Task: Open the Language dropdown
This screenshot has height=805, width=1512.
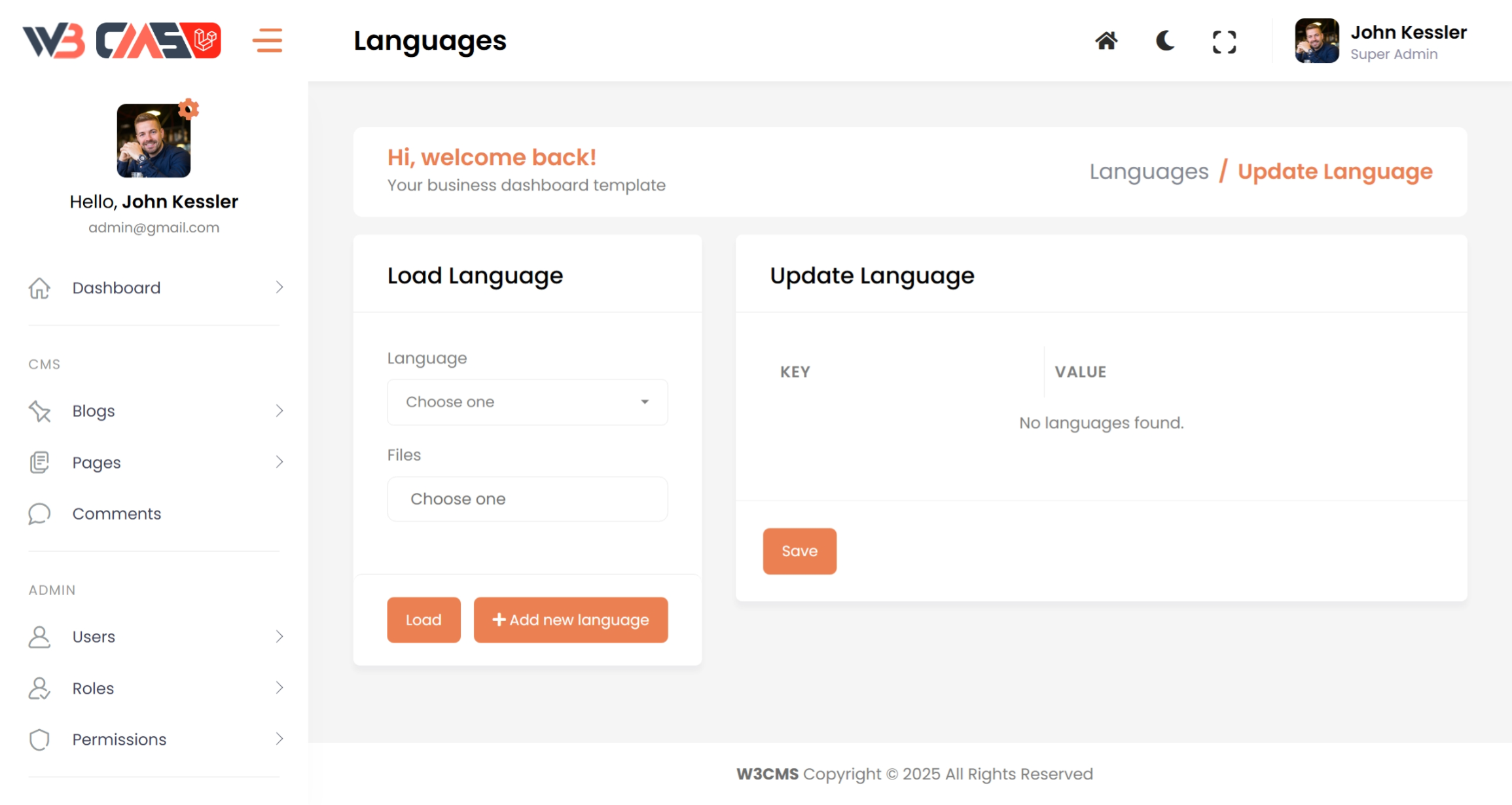Action: coord(527,402)
